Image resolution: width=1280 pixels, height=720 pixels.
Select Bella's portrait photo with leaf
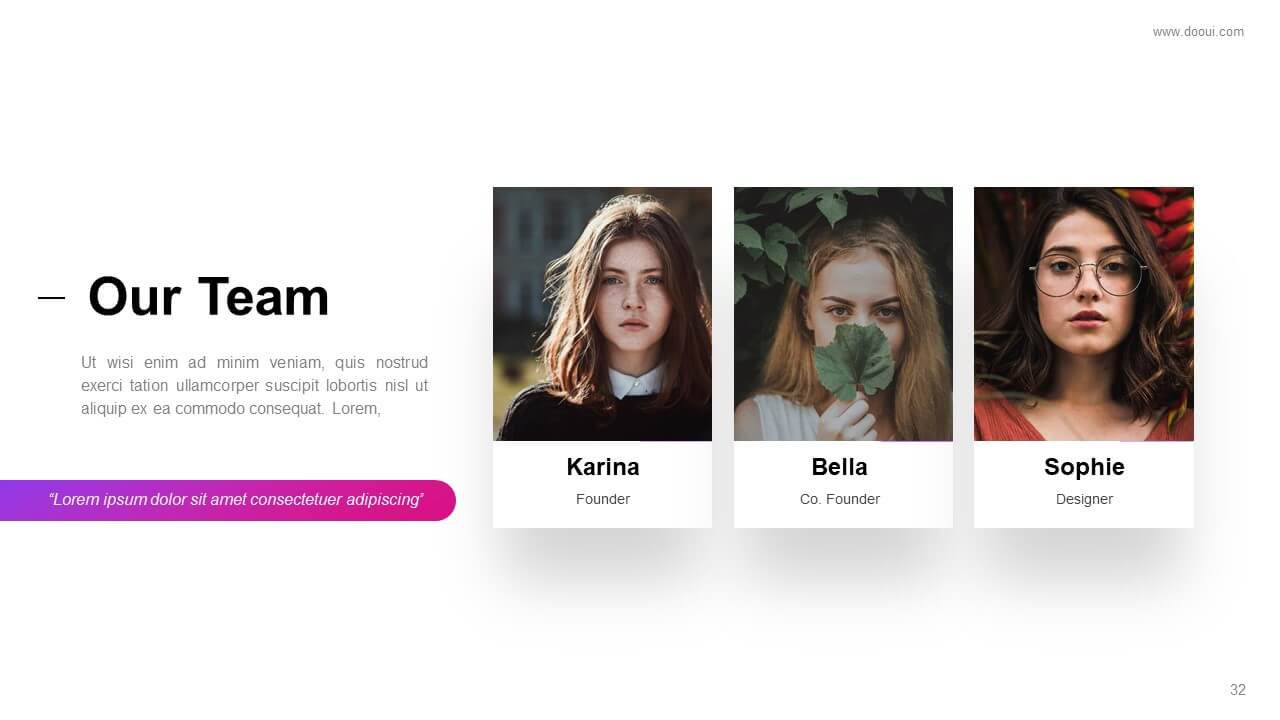[843, 314]
